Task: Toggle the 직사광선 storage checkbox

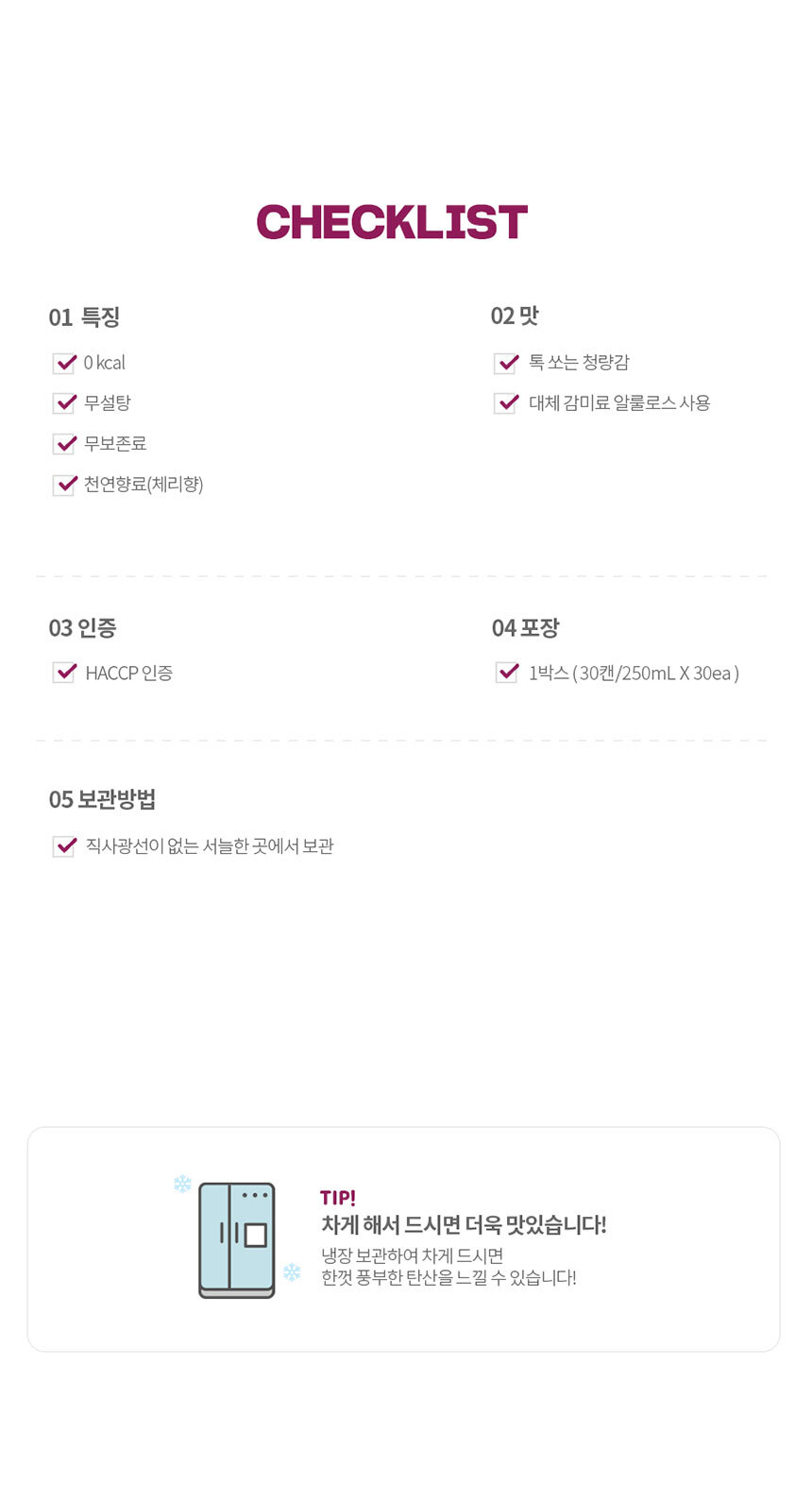Action: pyautogui.click(x=64, y=846)
